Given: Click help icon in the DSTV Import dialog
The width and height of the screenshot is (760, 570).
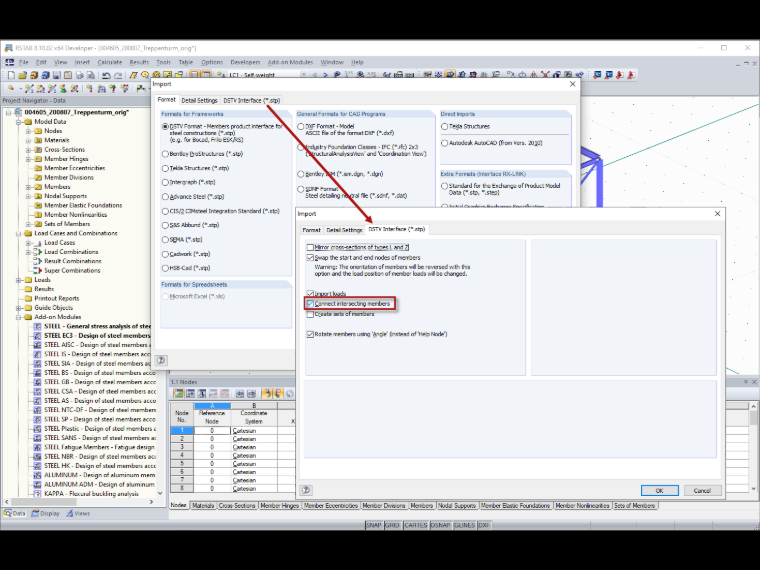Looking at the screenshot, I should (x=306, y=490).
